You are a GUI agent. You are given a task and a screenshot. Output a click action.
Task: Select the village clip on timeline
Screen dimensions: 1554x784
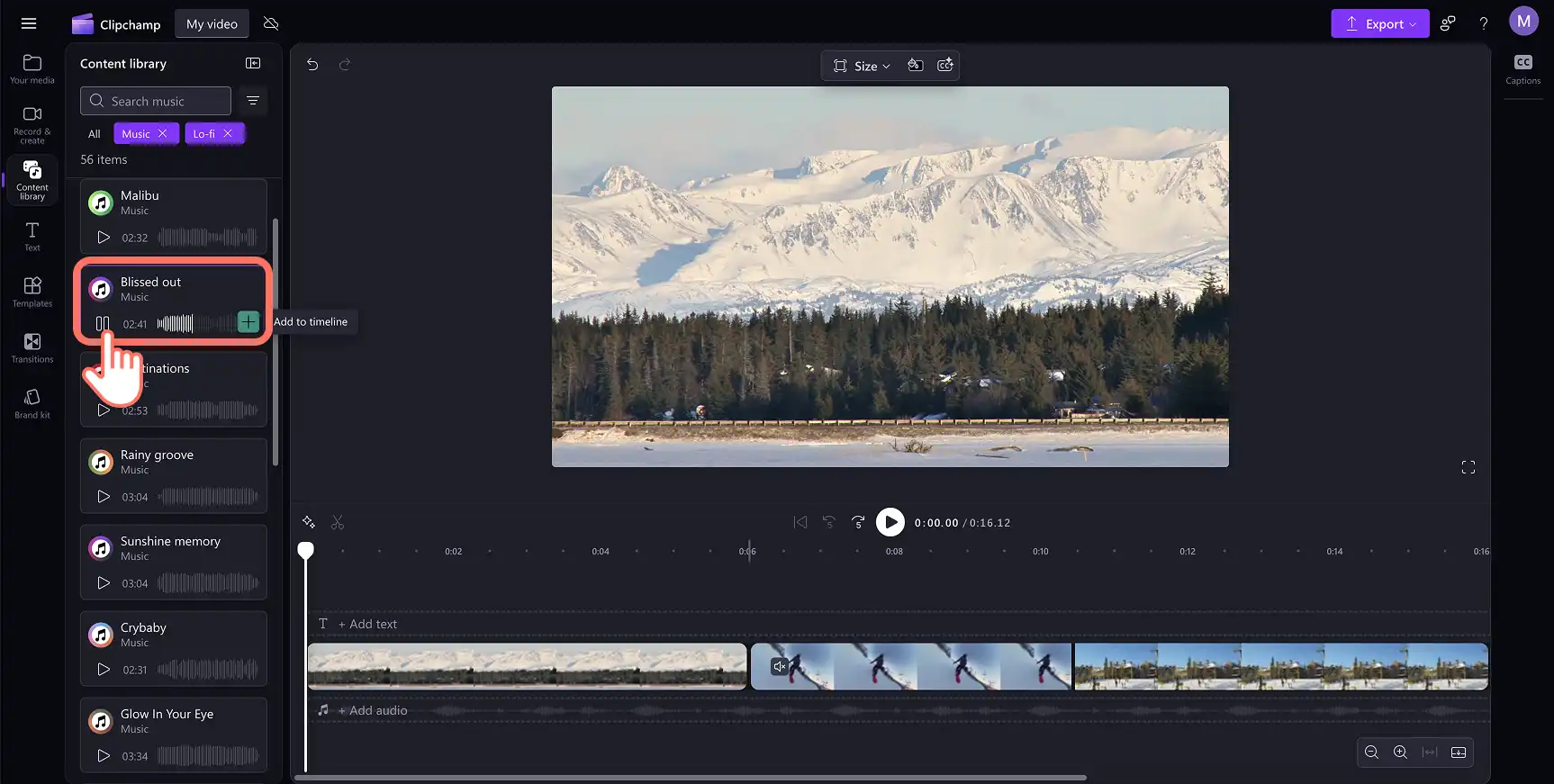pos(1281,666)
